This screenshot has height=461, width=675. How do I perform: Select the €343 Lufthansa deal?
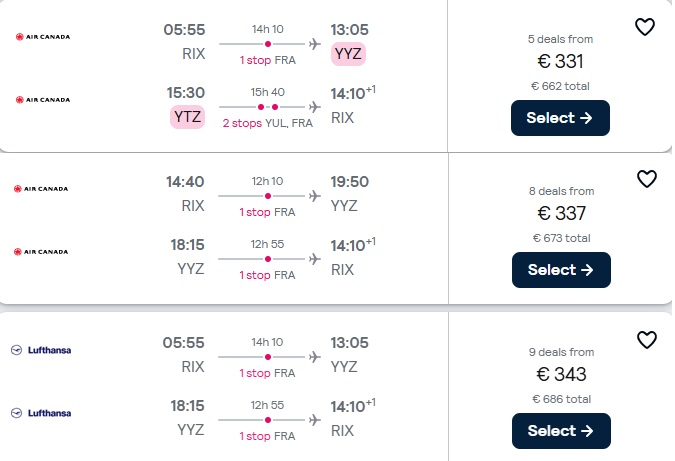561,431
